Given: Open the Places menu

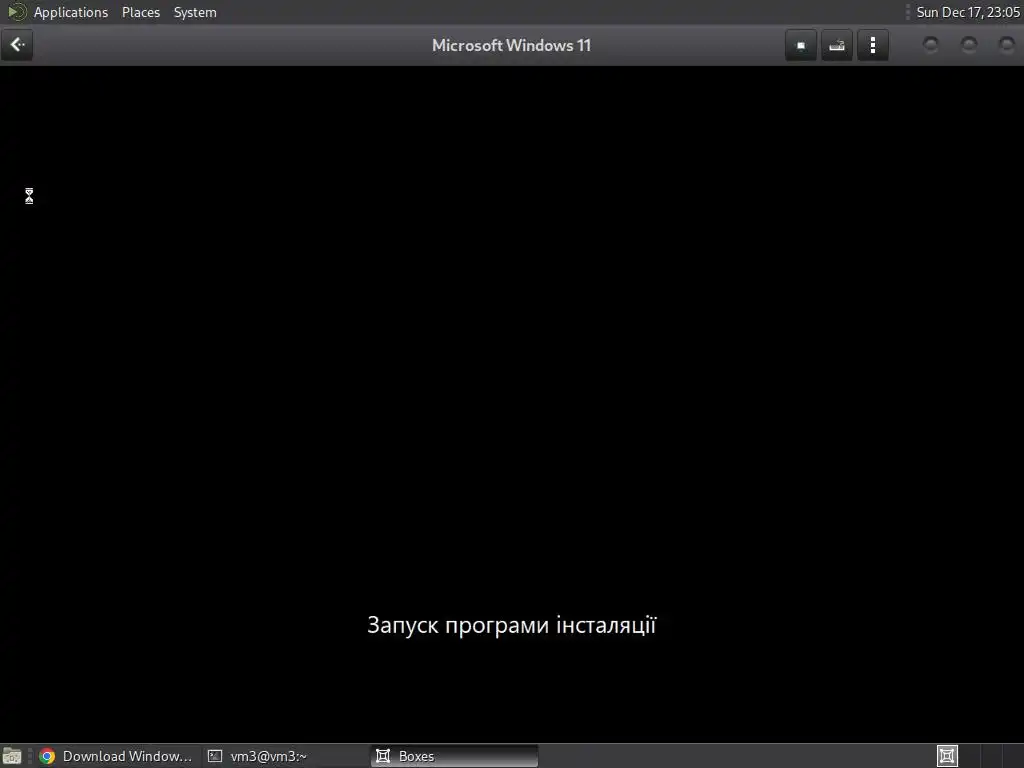Looking at the screenshot, I should pos(140,12).
